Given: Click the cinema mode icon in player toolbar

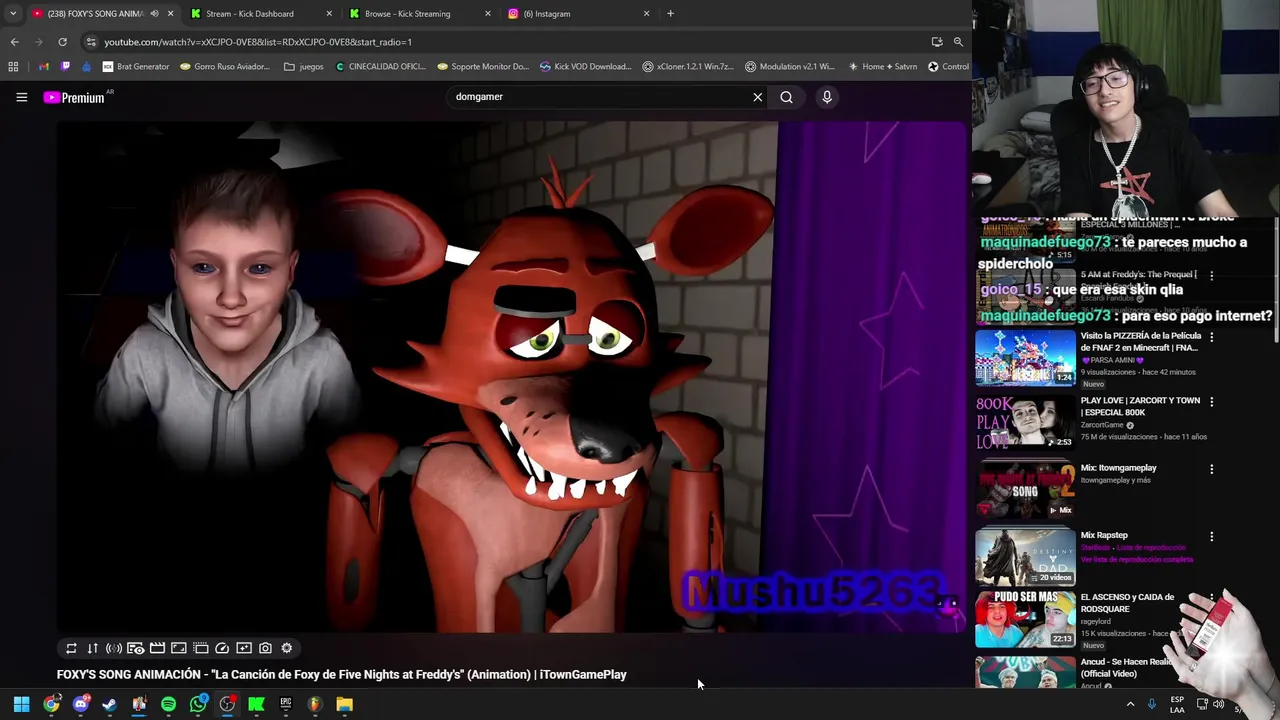Looking at the screenshot, I should pos(200,648).
